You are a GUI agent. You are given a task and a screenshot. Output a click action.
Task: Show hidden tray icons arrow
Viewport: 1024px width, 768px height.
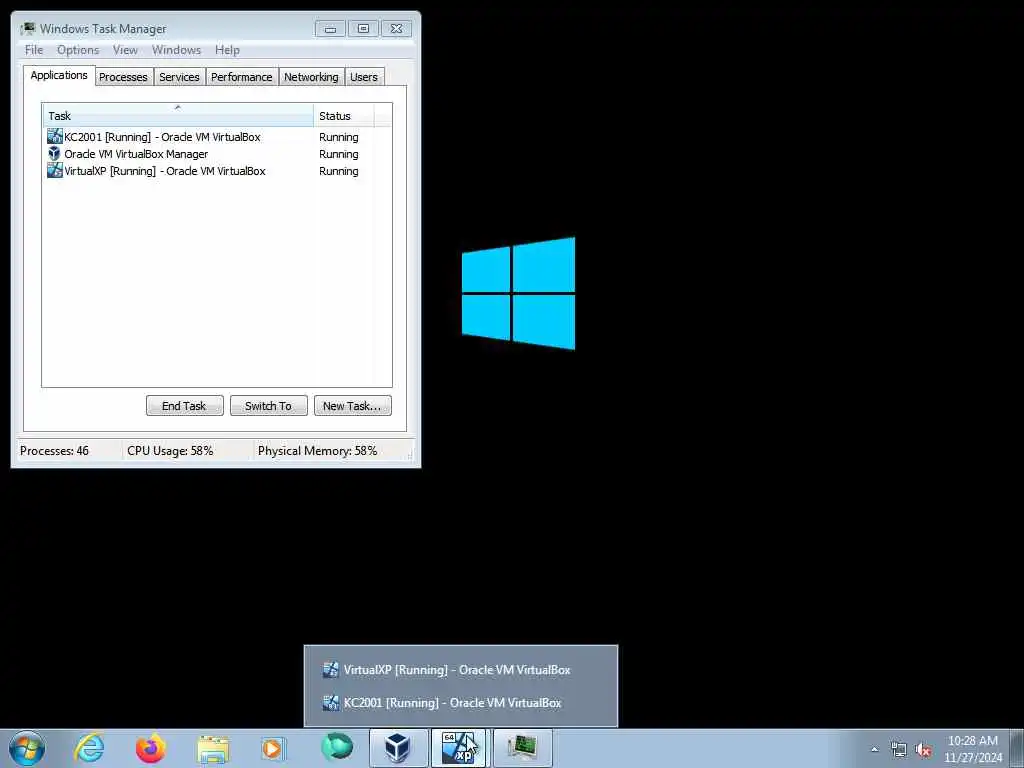[x=874, y=749]
